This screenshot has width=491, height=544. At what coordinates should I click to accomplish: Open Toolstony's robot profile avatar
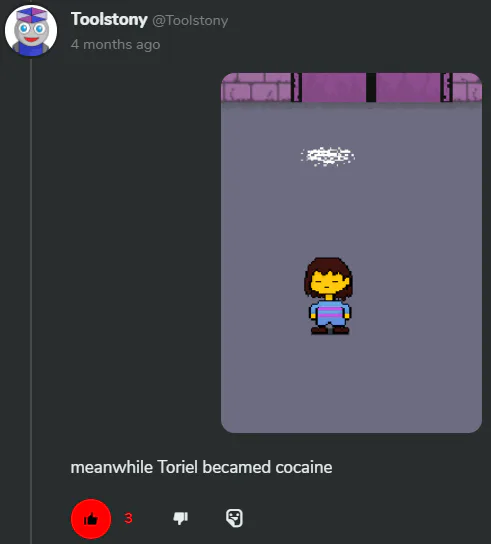click(x=31, y=31)
